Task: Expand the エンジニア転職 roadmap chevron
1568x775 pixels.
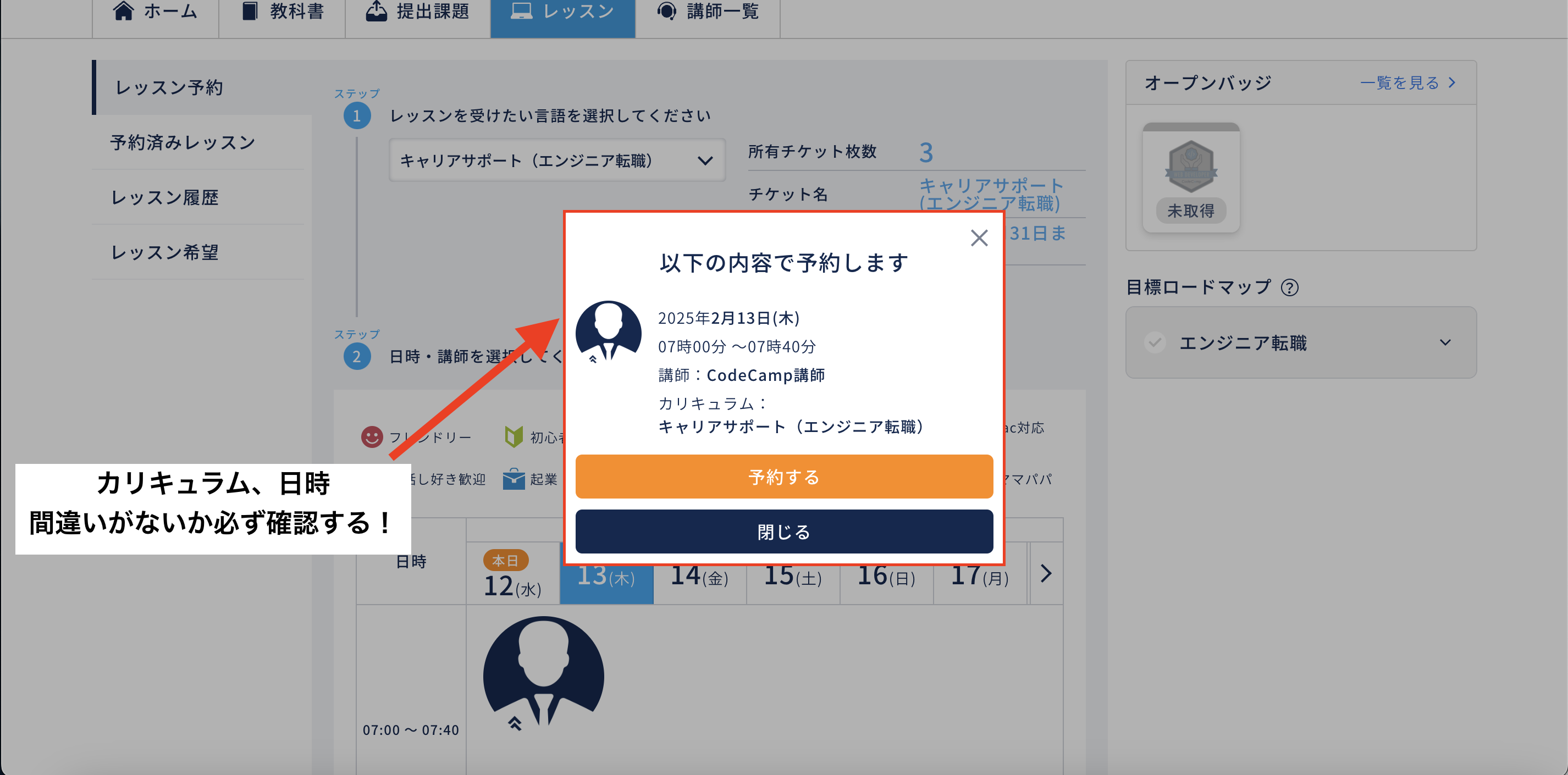Action: pyautogui.click(x=1445, y=342)
